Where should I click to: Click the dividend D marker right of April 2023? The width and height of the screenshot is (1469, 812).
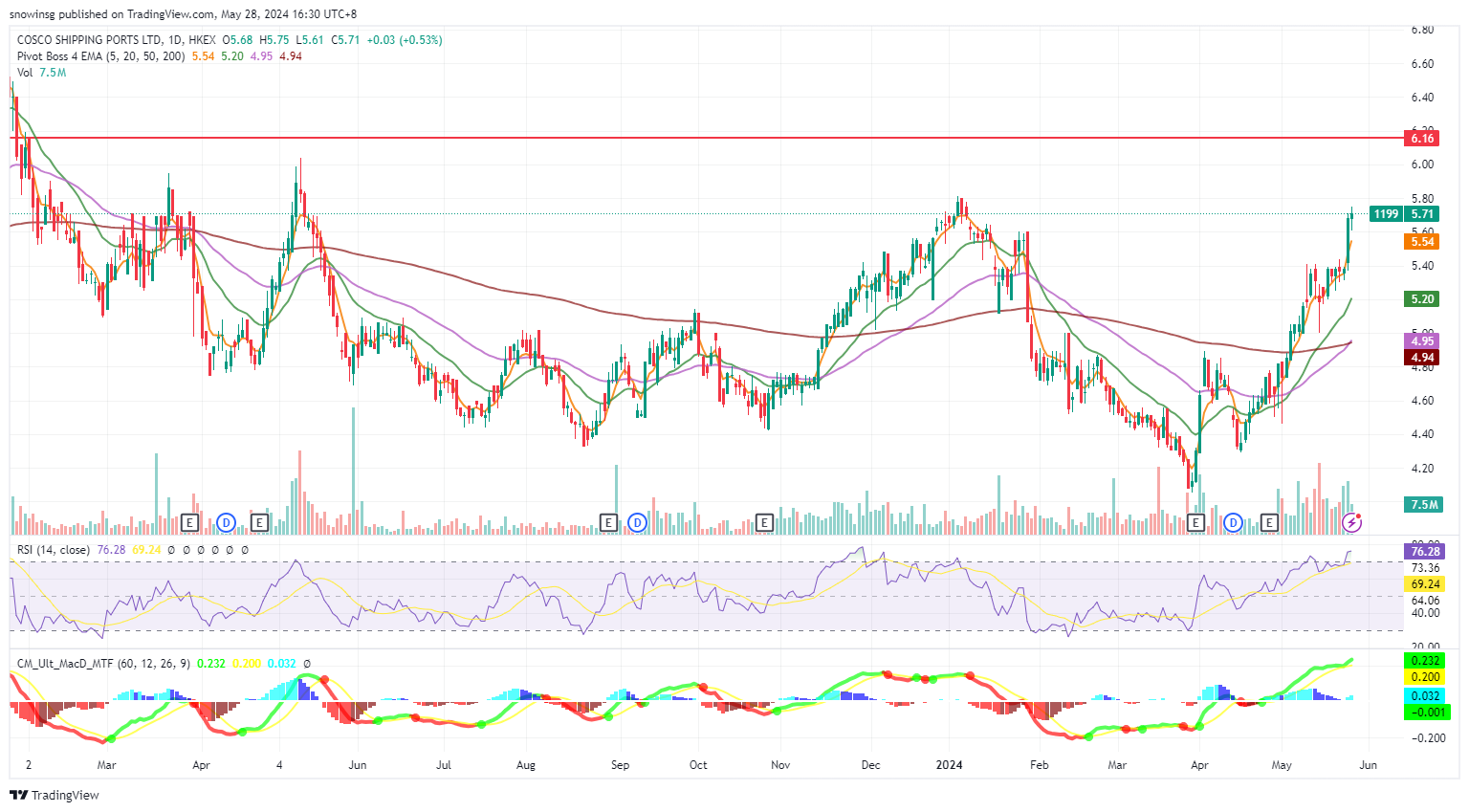(226, 522)
